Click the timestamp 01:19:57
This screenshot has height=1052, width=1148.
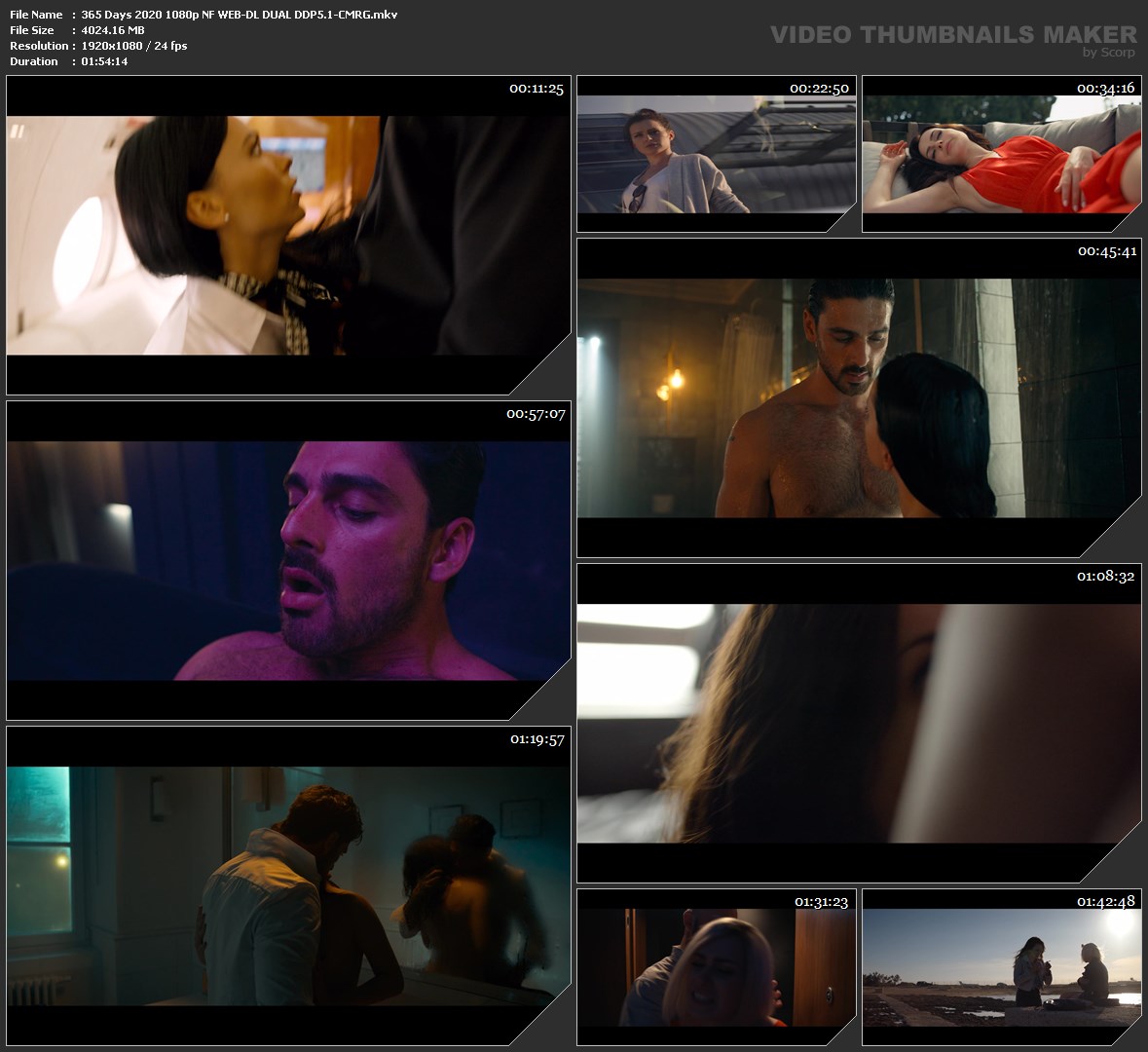[x=537, y=739]
